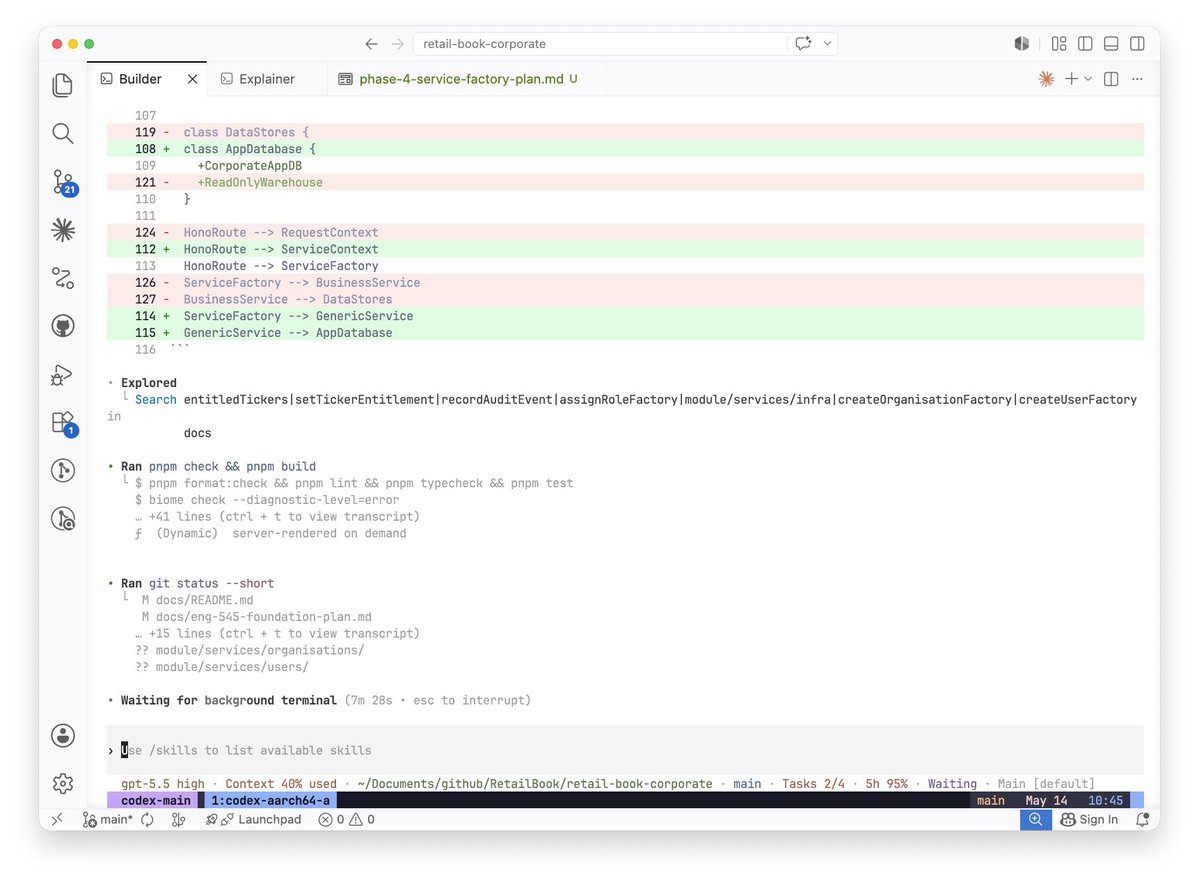Split the editor with split icon
The image size is (1199, 882).
(1111, 79)
